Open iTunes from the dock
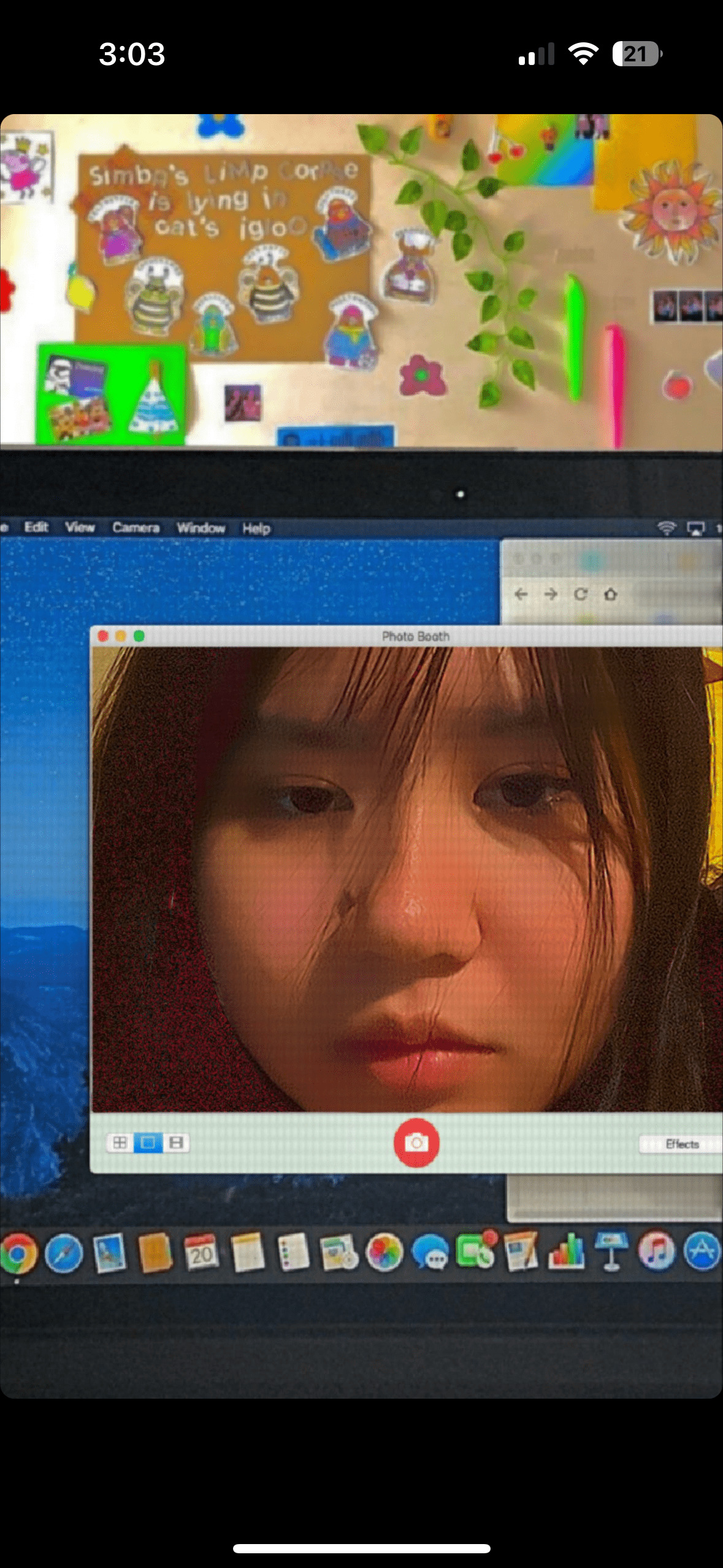This screenshot has width=723, height=1568. click(657, 1251)
